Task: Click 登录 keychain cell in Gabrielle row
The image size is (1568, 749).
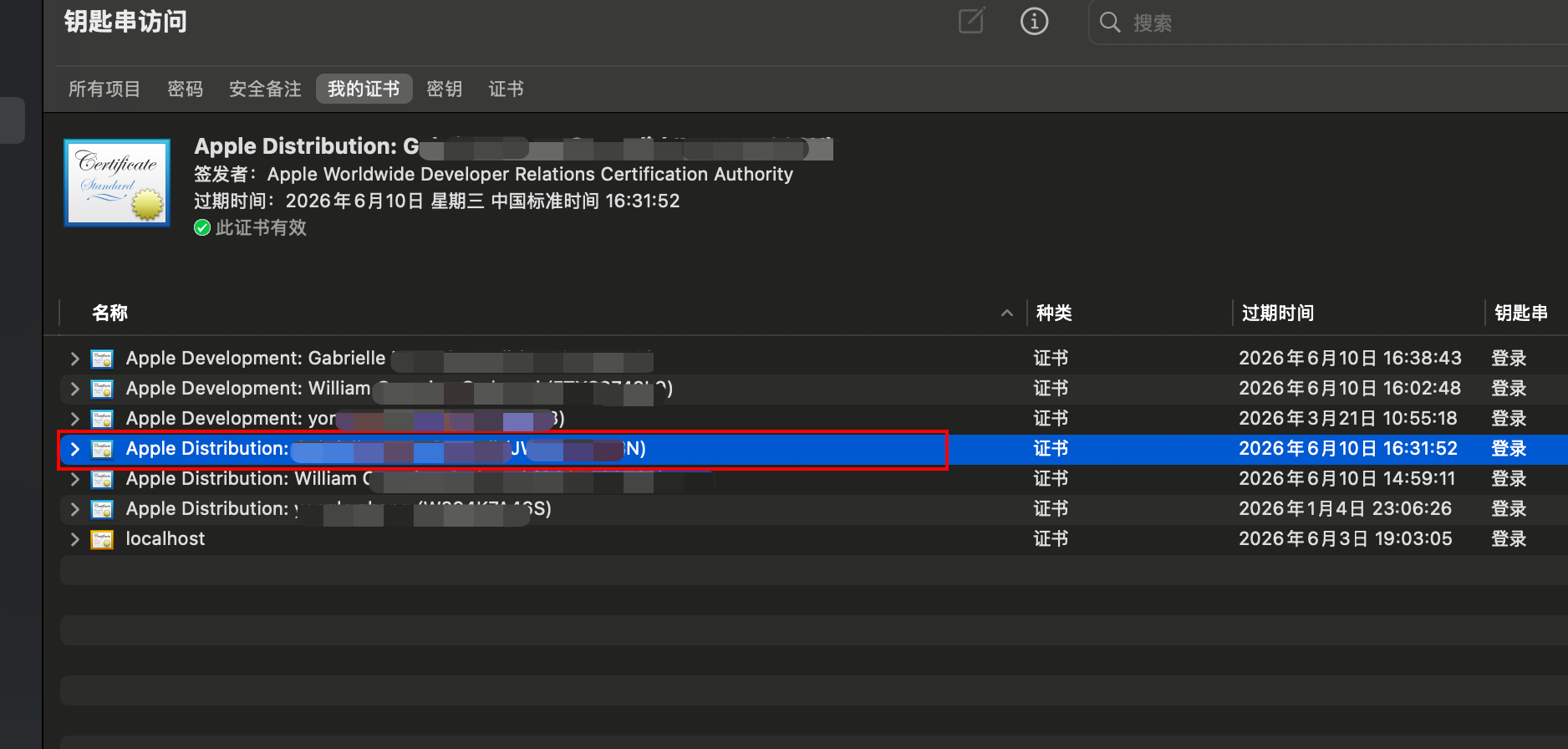Action: [x=1509, y=358]
